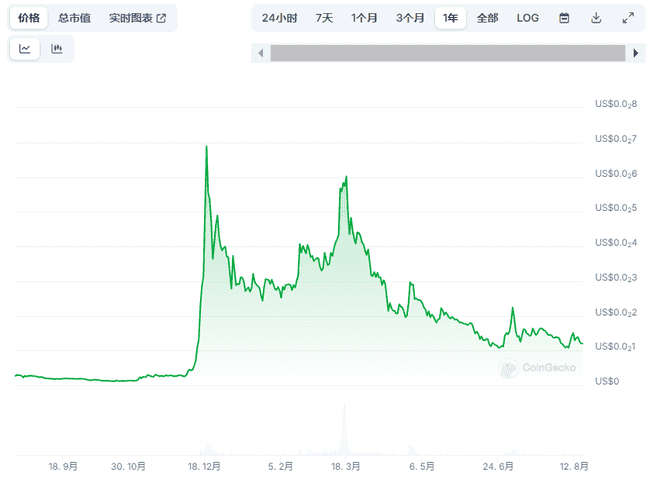Open the calendar date range picker
Screen dimensions: 650x479
564,18
